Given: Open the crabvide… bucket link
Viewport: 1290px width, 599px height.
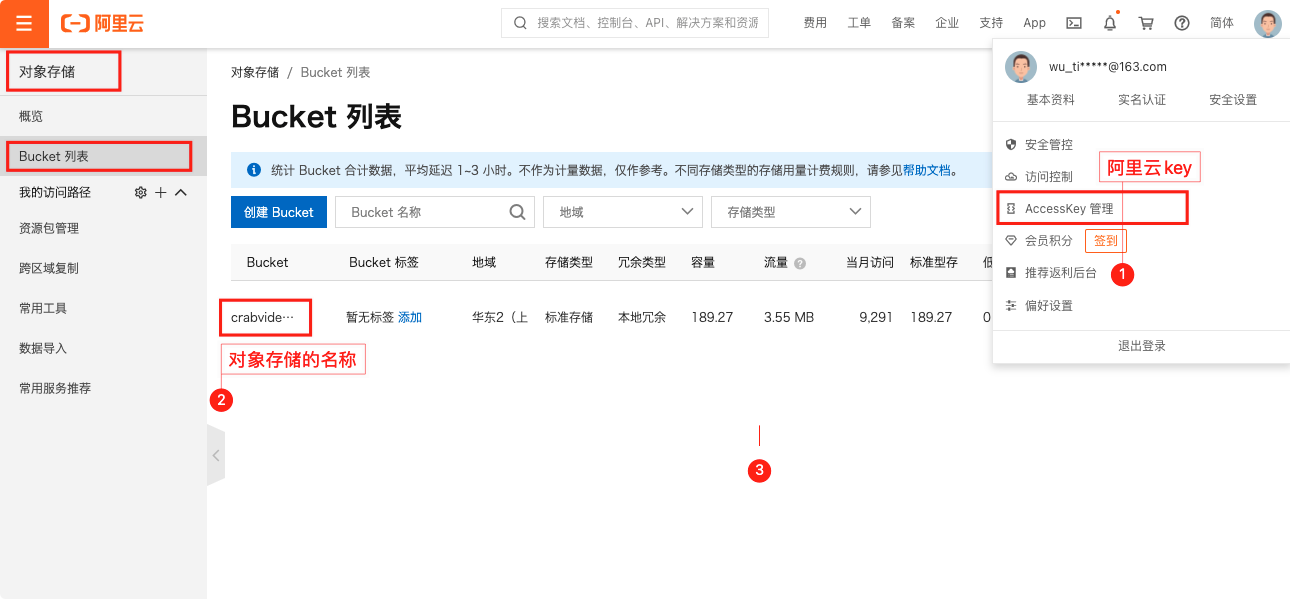Looking at the screenshot, I should (x=263, y=317).
